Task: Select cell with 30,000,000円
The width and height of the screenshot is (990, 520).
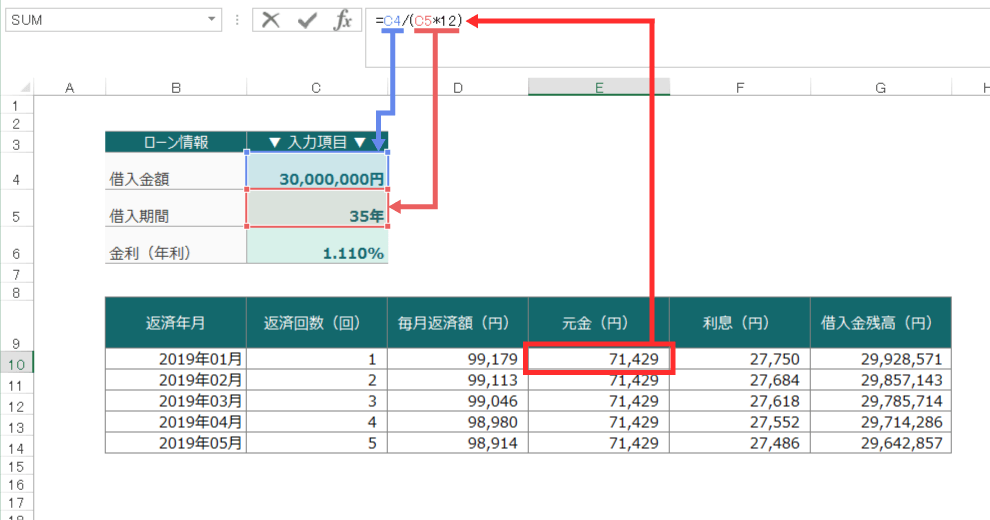Action: pyautogui.click(x=317, y=171)
